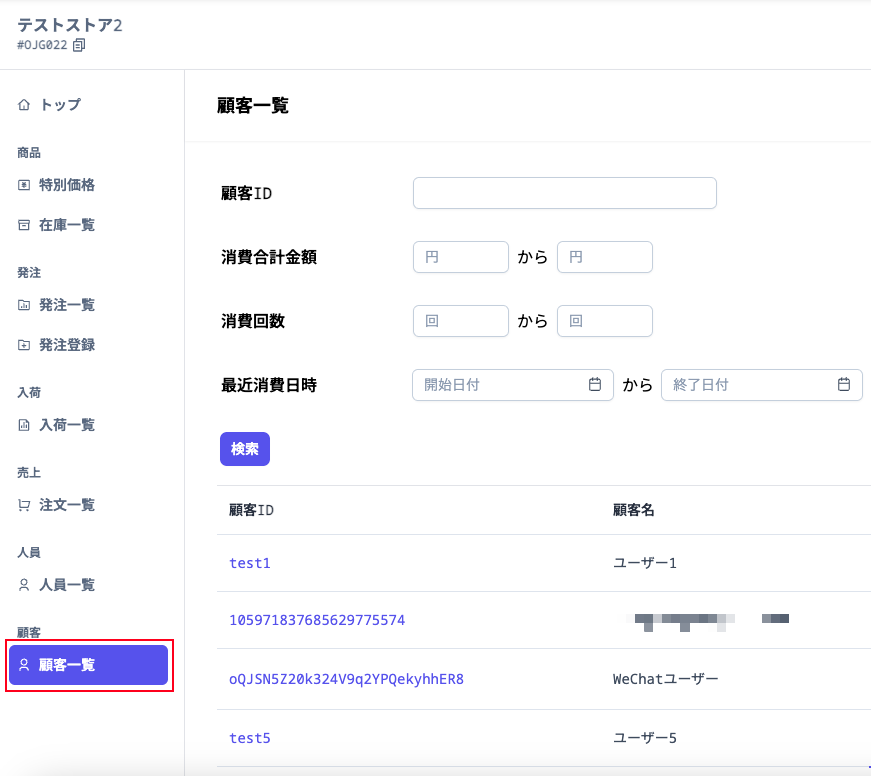Focus the 顧客ID text input
This screenshot has width=871, height=776.
pyautogui.click(x=565, y=193)
